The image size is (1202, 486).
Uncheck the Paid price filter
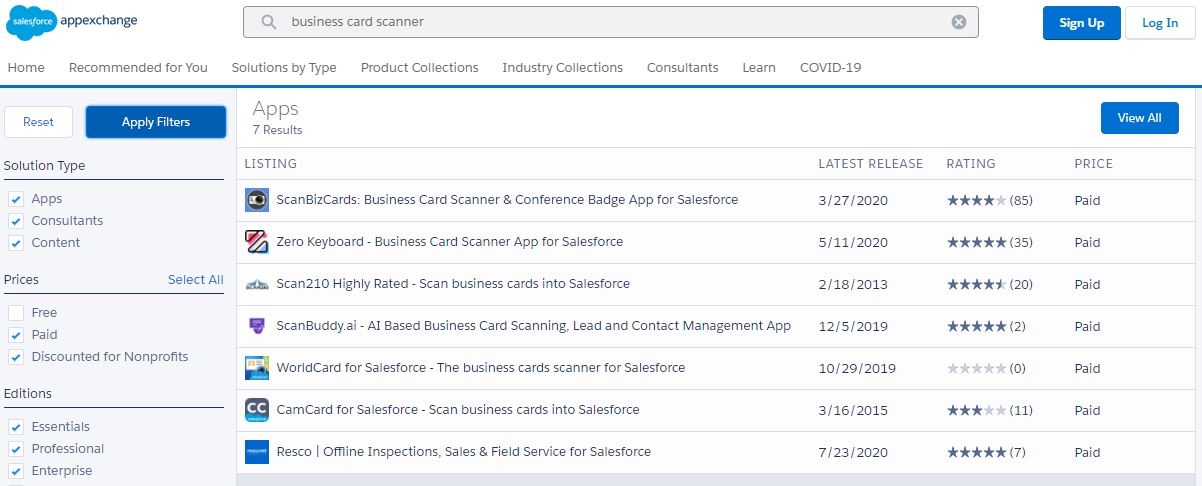(x=16, y=335)
